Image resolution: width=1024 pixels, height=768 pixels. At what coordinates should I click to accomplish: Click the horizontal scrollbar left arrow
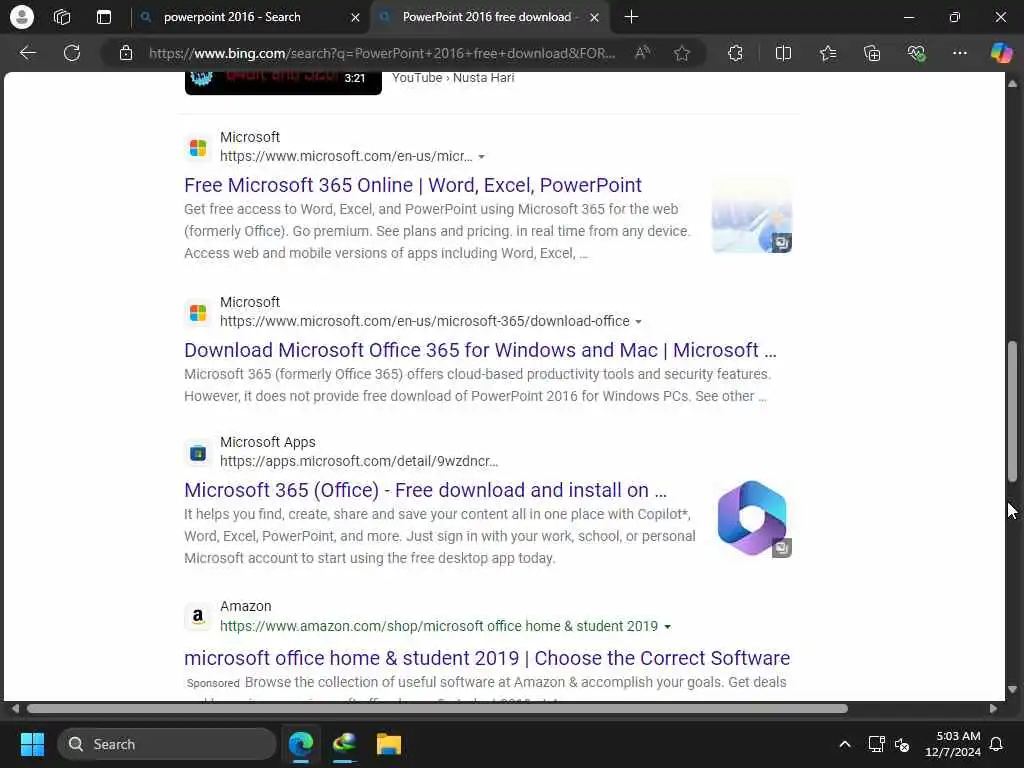point(15,709)
